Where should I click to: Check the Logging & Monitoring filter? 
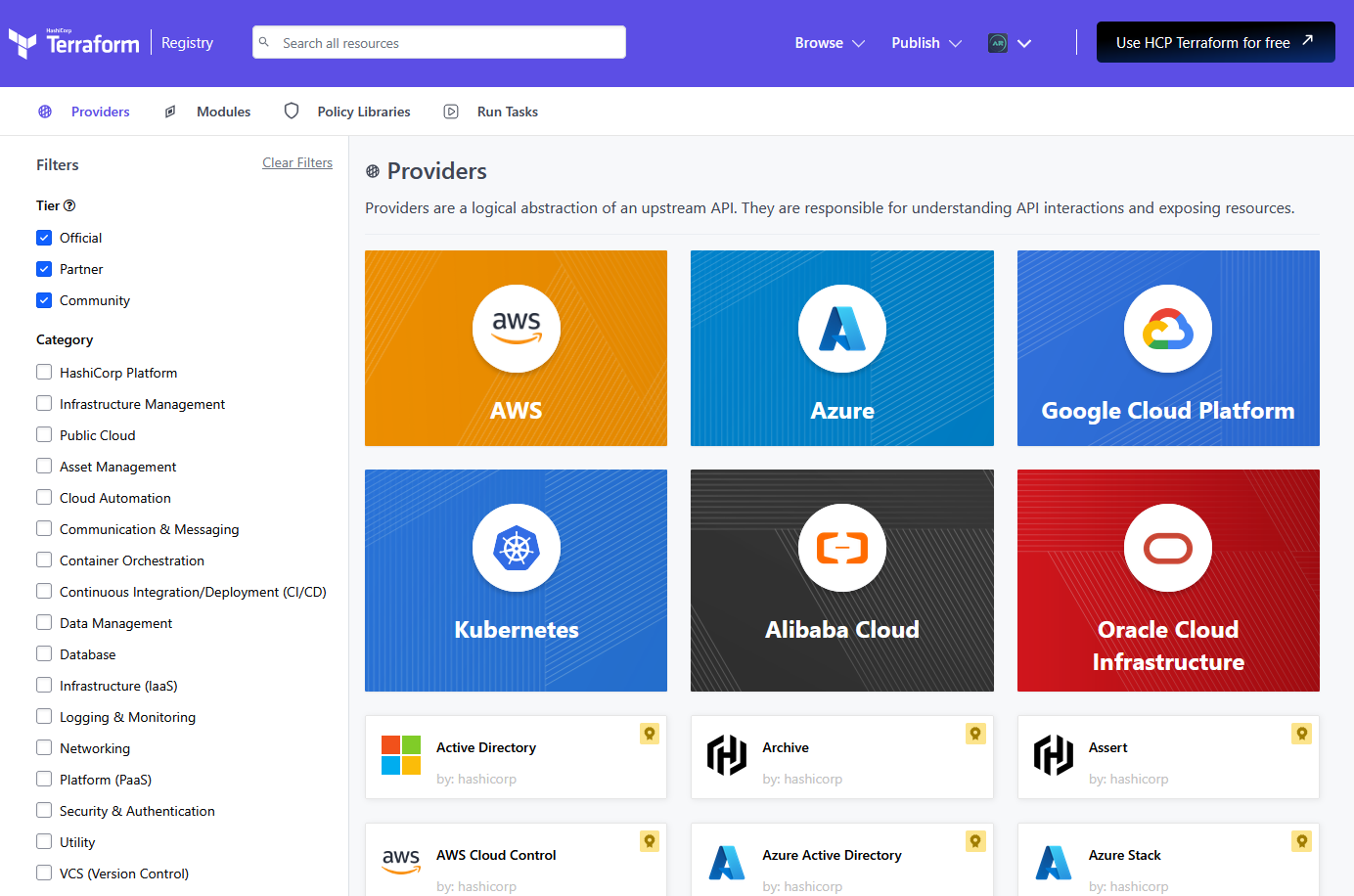[x=44, y=716]
